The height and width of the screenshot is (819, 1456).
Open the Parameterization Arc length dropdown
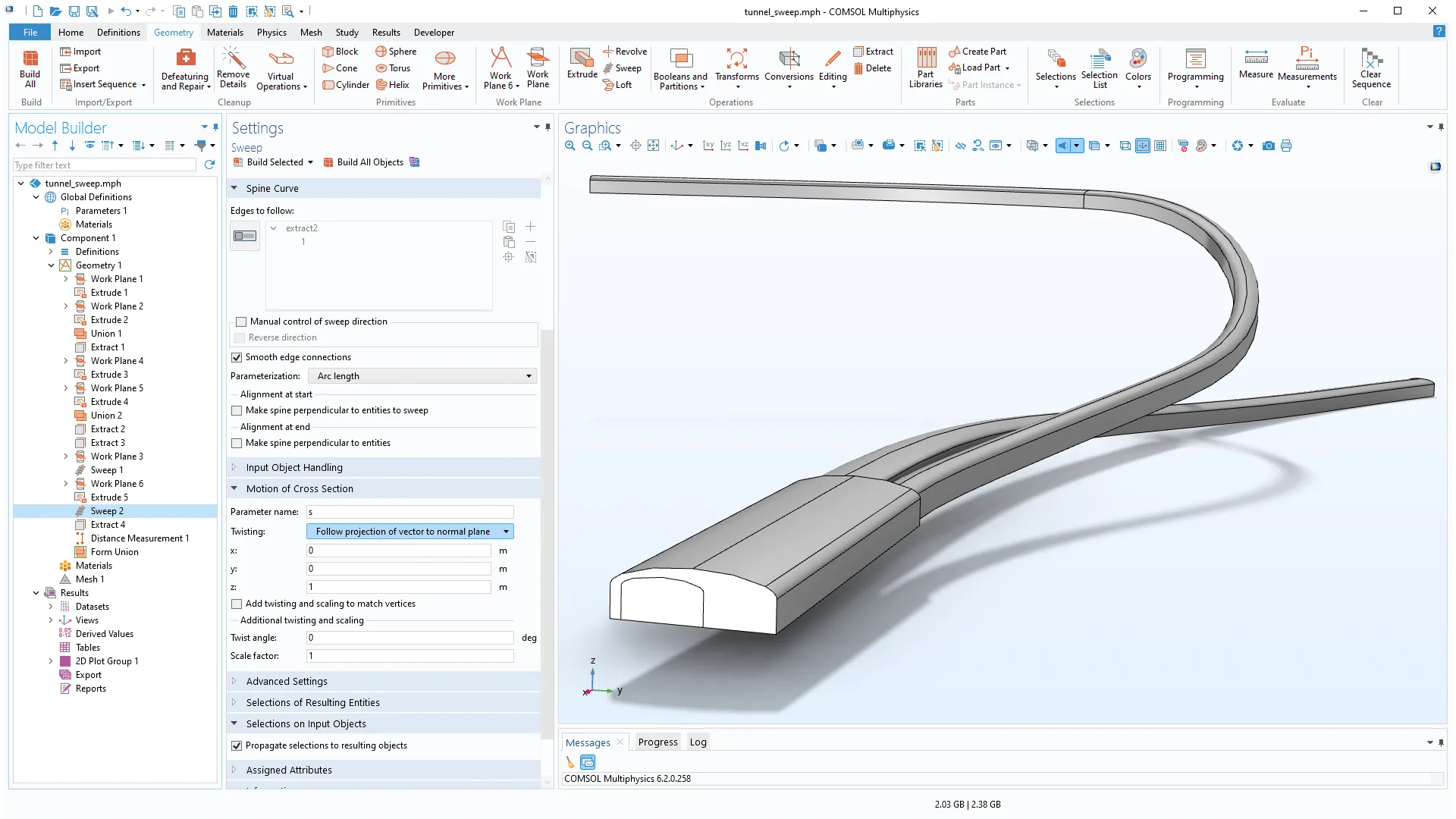[x=422, y=376]
